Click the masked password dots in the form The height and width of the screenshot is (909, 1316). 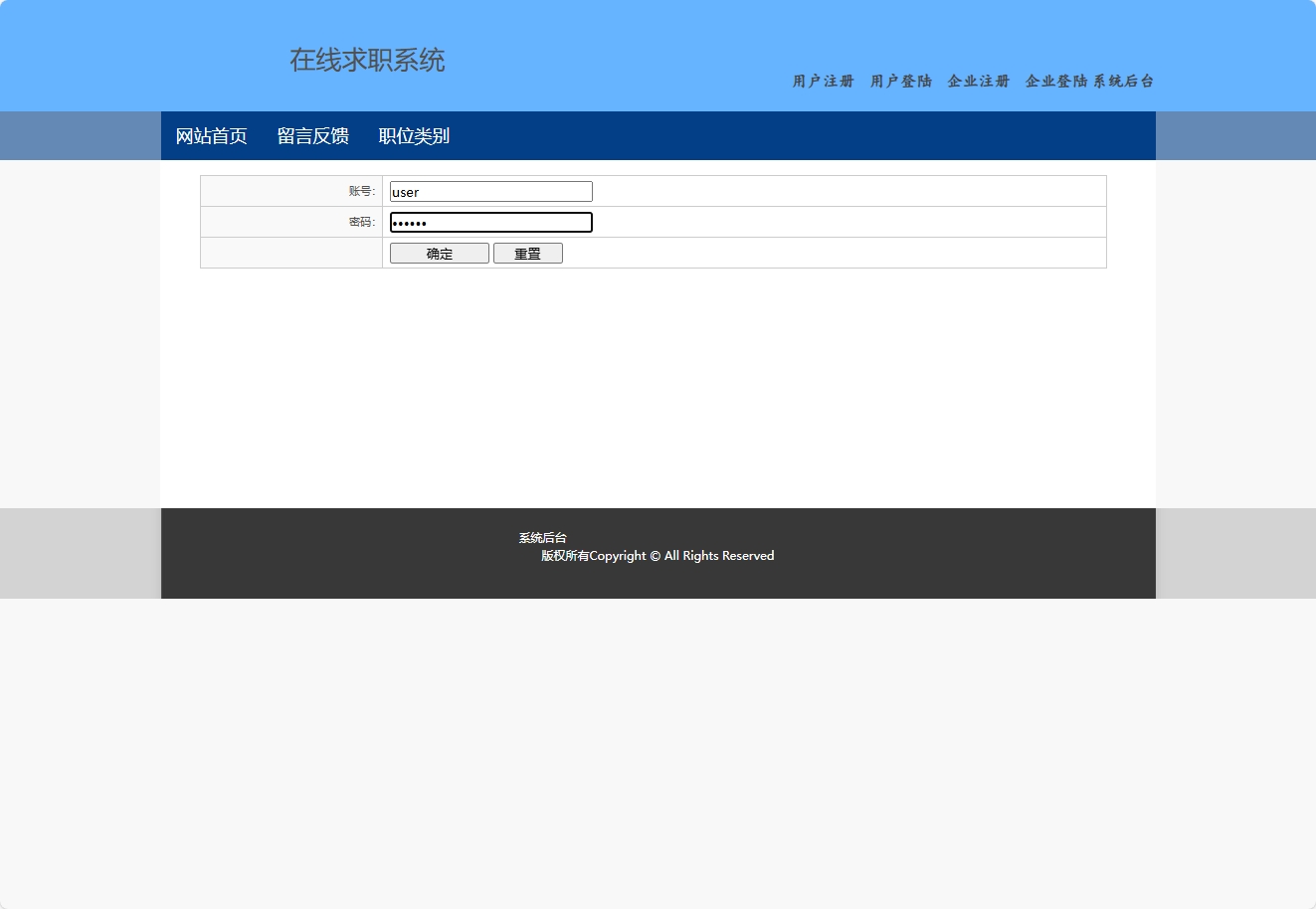[410, 223]
